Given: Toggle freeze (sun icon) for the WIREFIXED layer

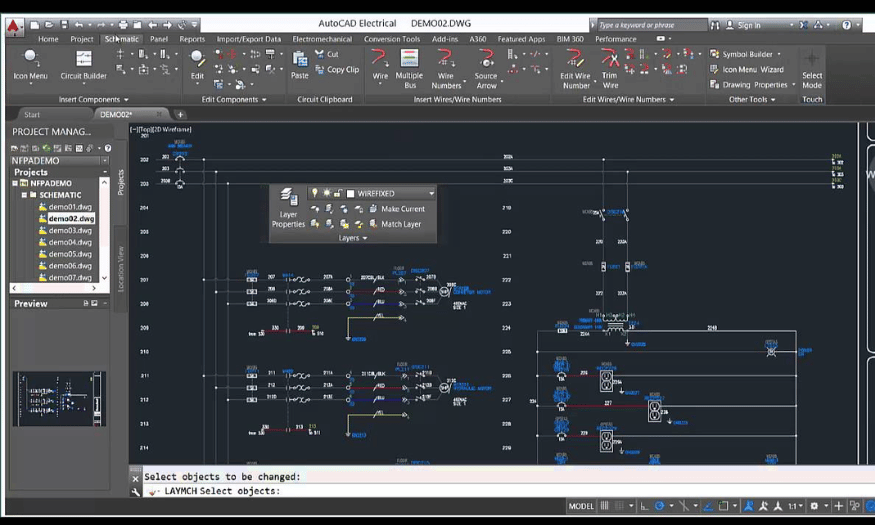Looking at the screenshot, I should coord(326,193).
